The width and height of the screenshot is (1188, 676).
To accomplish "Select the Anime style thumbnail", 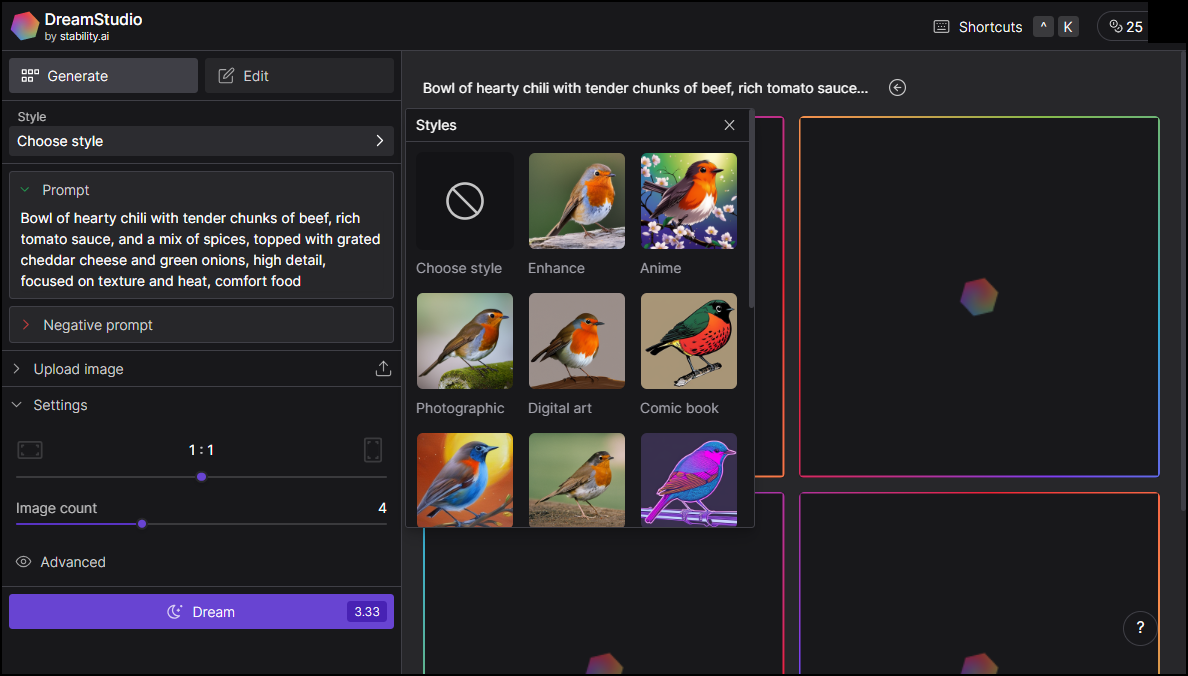I will (688, 201).
